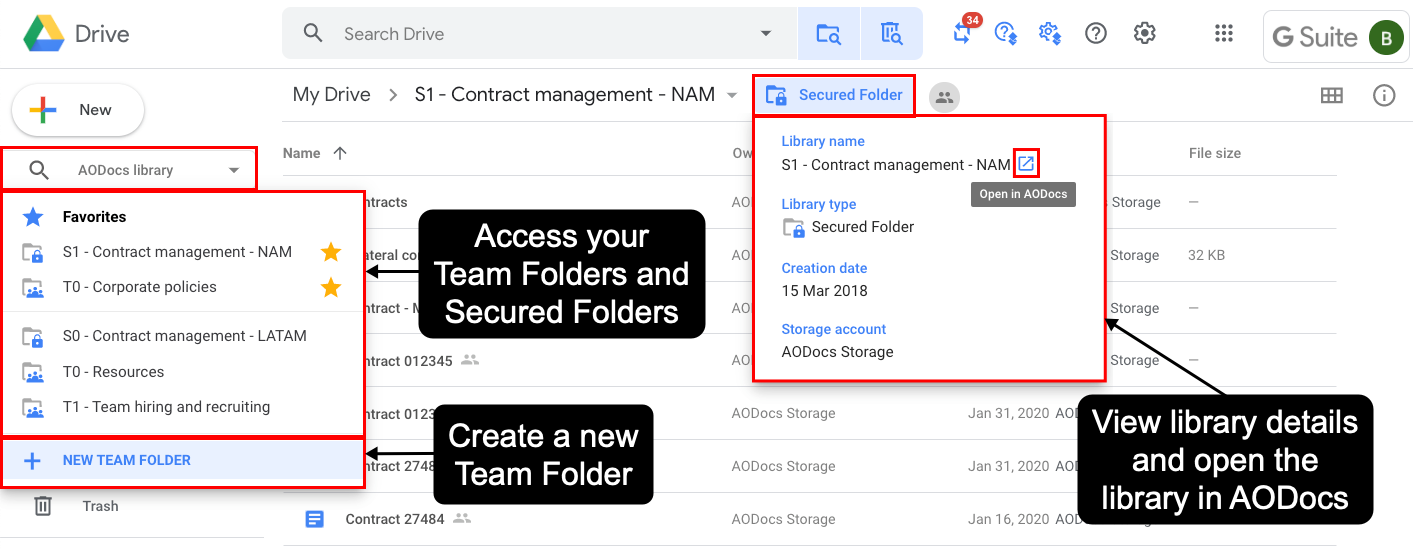Screen dimensions: 1413x549
Task: Select S0 - Contract management - LATAM library
Action: click(x=184, y=336)
